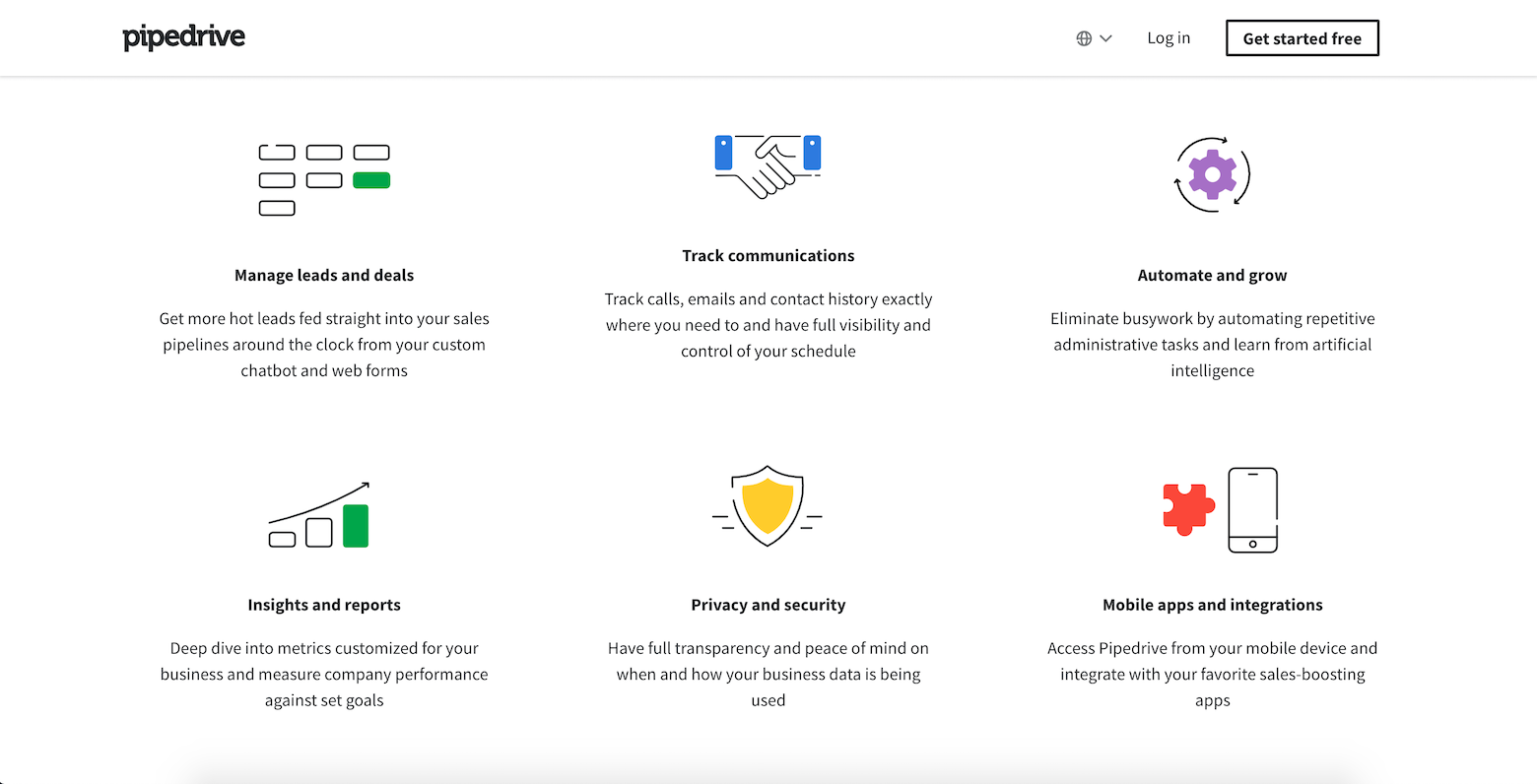Click the purple gear Automate icon
This screenshot has height=784, width=1537.
(1212, 174)
